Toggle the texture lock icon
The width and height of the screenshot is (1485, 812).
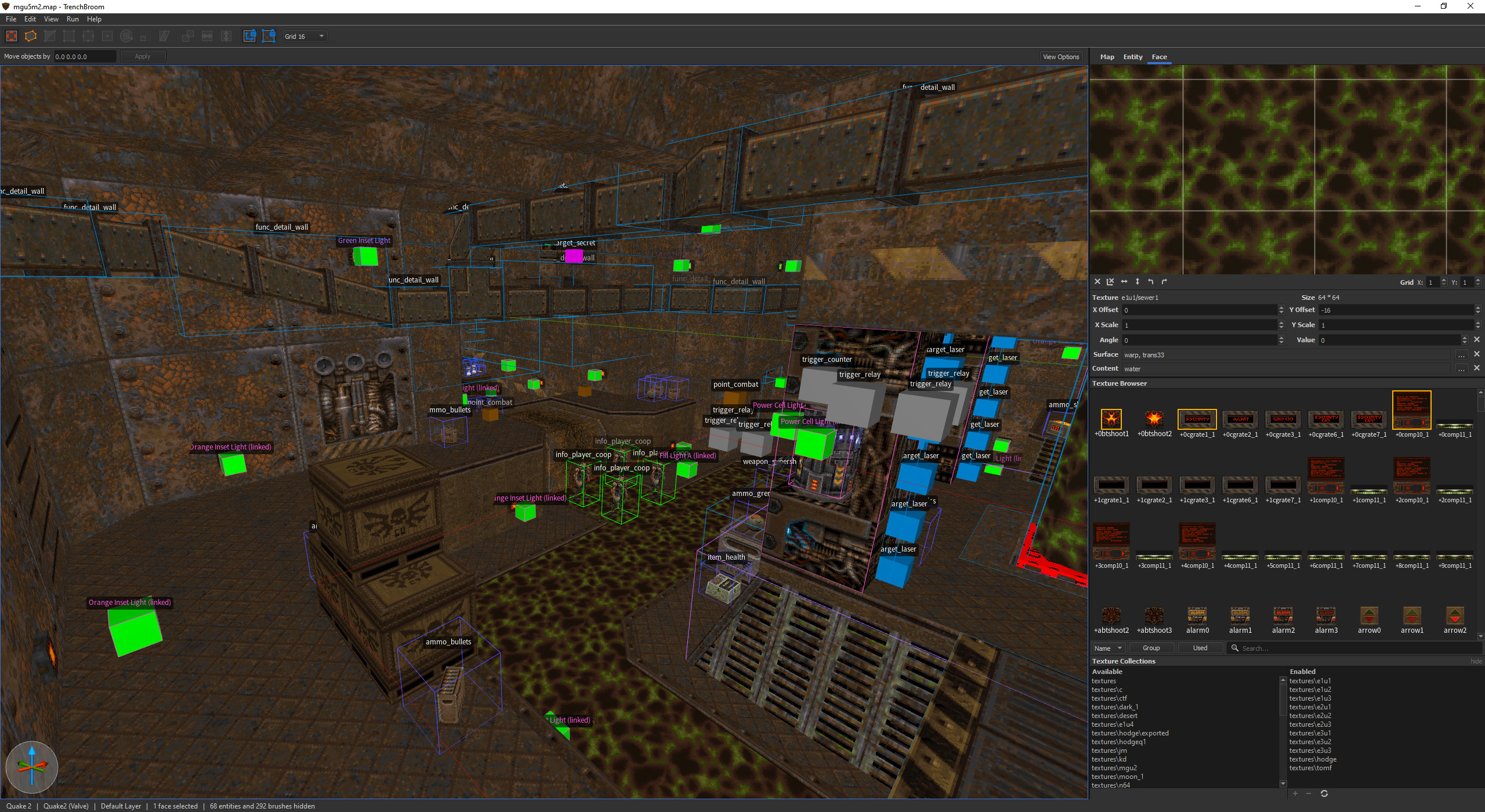[x=249, y=36]
